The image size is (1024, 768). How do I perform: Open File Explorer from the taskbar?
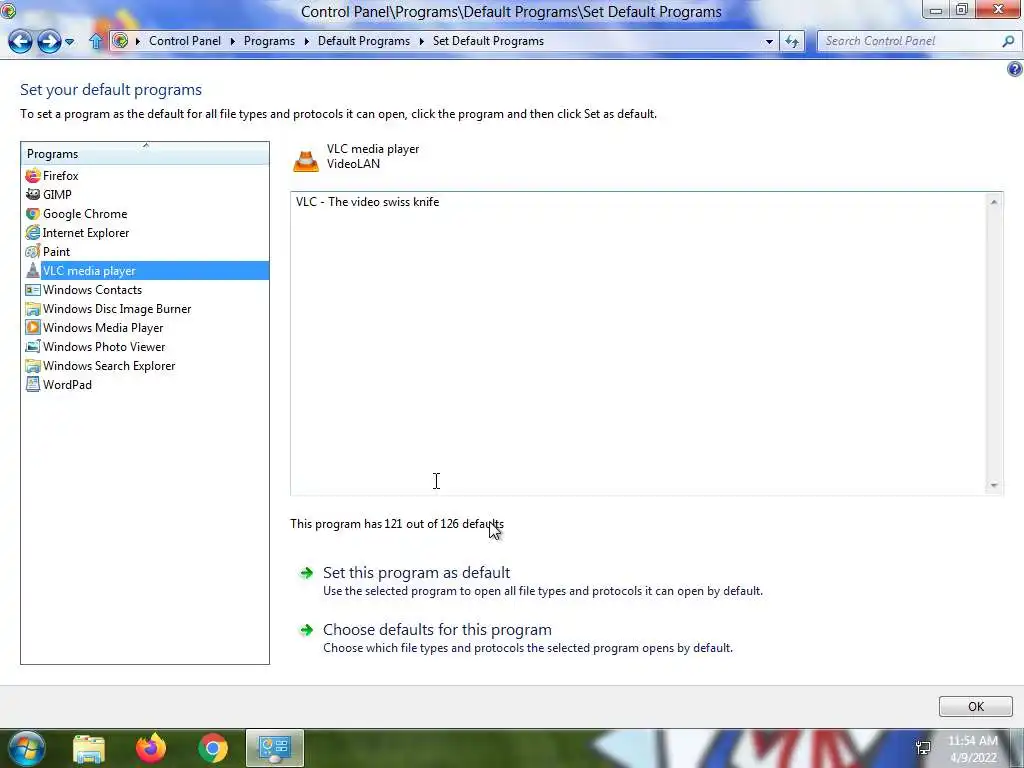tap(89, 748)
